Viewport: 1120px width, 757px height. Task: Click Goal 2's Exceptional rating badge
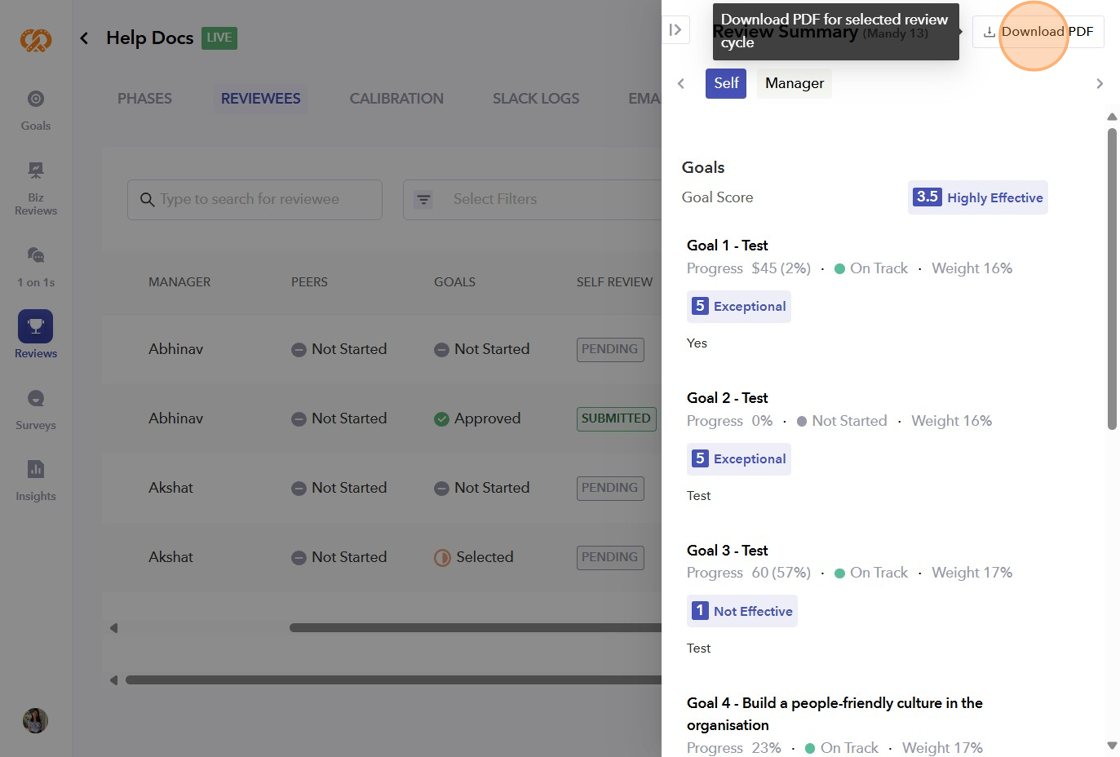[x=739, y=459]
